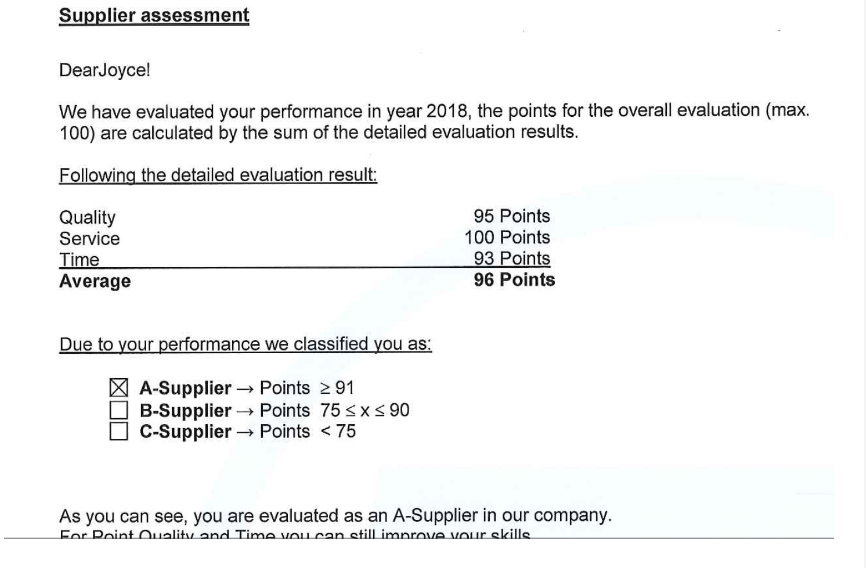Check the C-Supplier checkbox
The width and height of the screenshot is (866, 568).
[x=119, y=432]
